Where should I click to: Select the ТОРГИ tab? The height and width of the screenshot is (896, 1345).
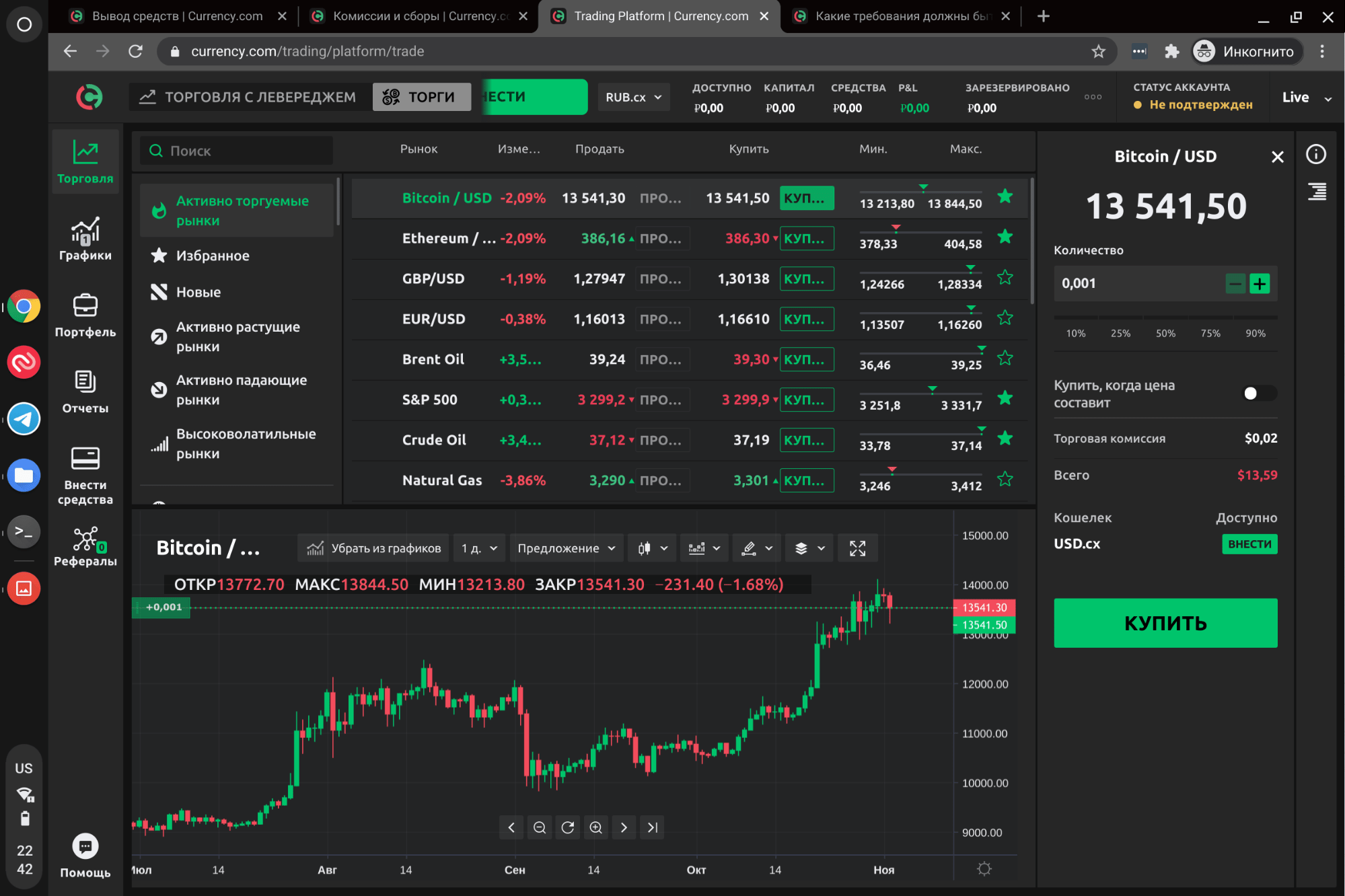click(x=422, y=97)
